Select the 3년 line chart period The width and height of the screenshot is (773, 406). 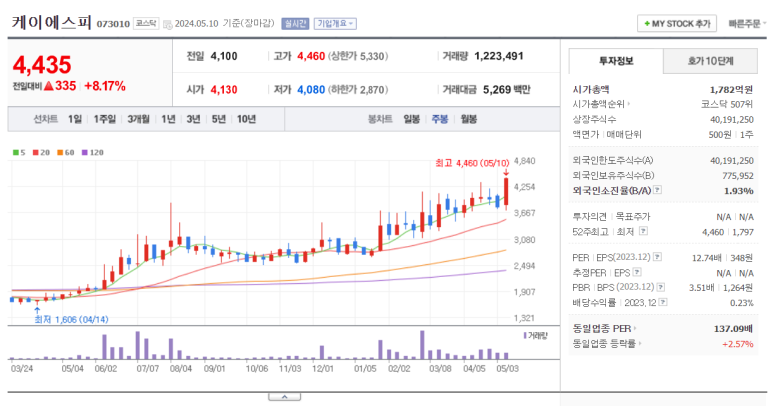(x=193, y=119)
